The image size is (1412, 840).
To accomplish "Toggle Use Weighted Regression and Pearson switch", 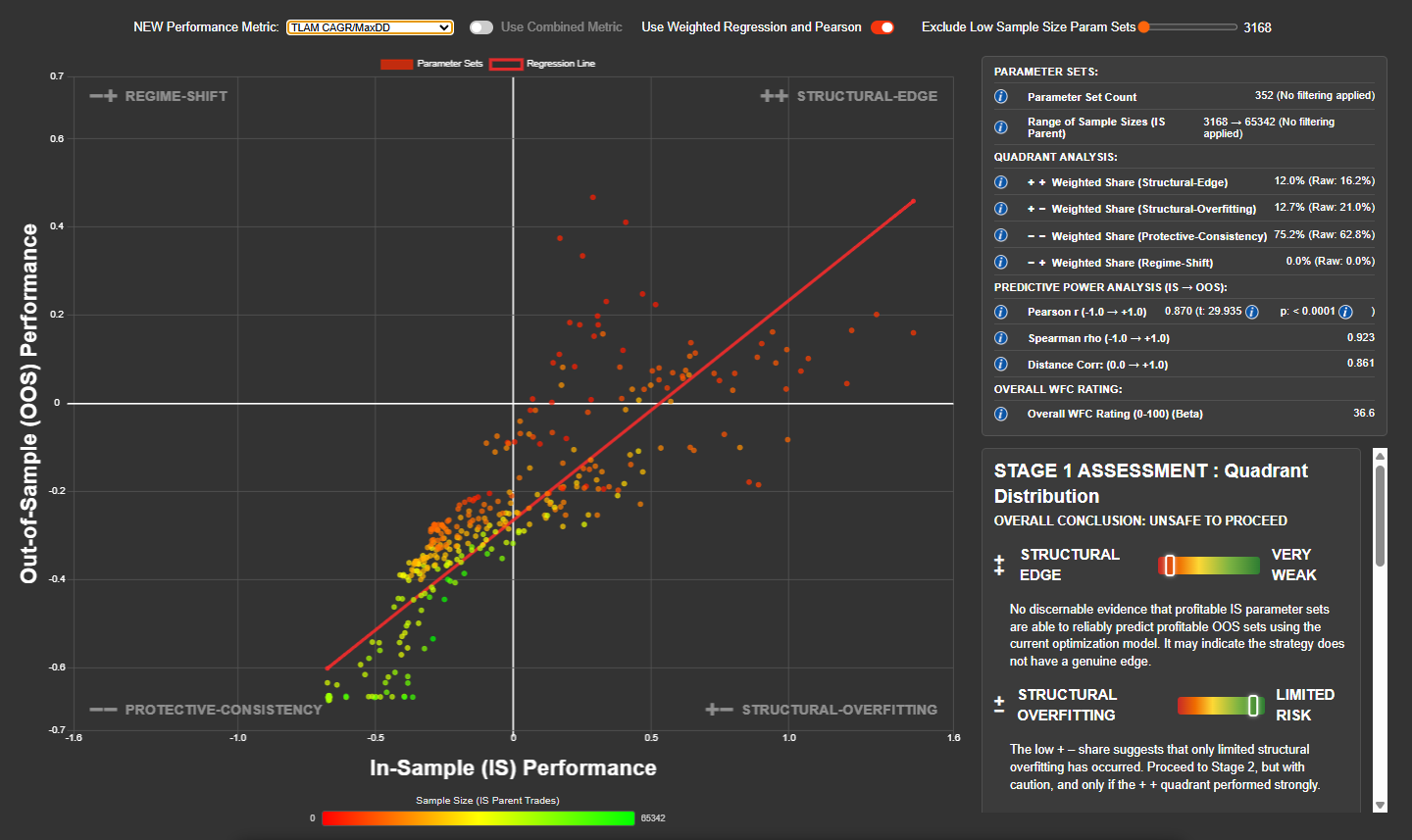I will coord(882,27).
